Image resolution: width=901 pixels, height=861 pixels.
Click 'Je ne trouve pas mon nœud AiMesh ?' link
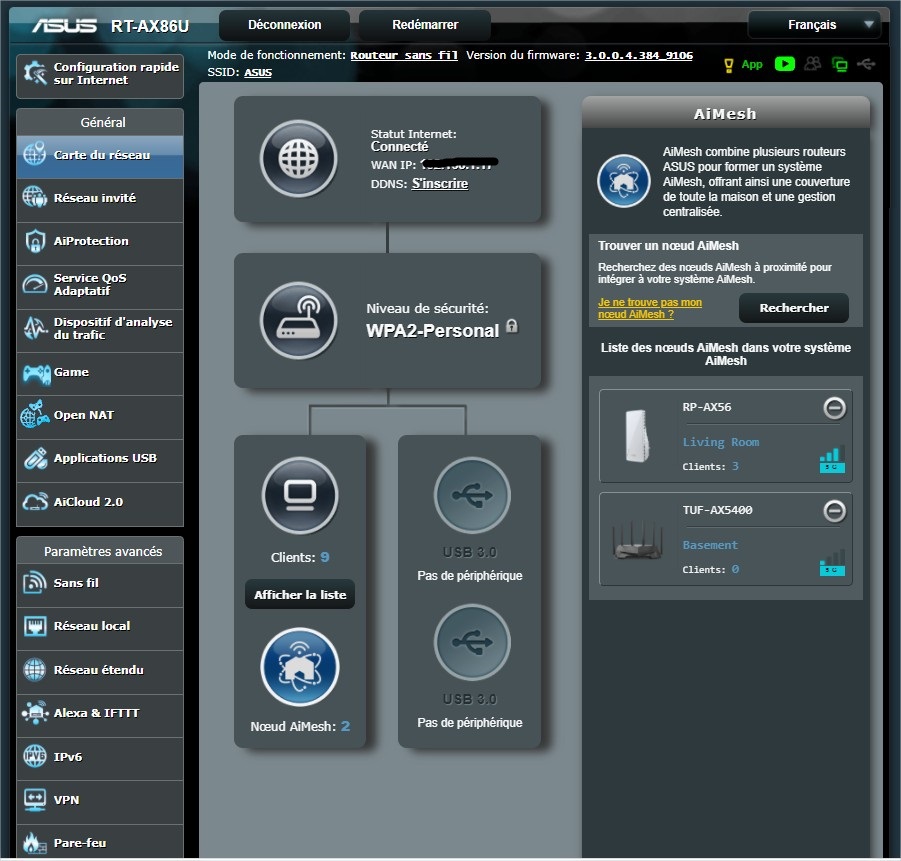click(649, 309)
